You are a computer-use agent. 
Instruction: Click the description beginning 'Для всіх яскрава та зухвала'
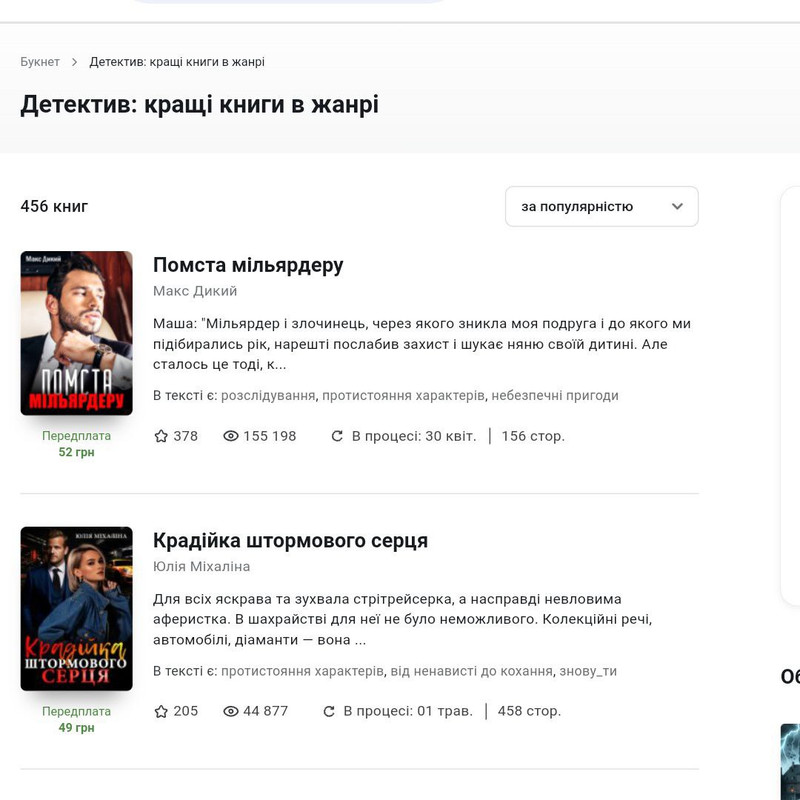[x=403, y=619]
